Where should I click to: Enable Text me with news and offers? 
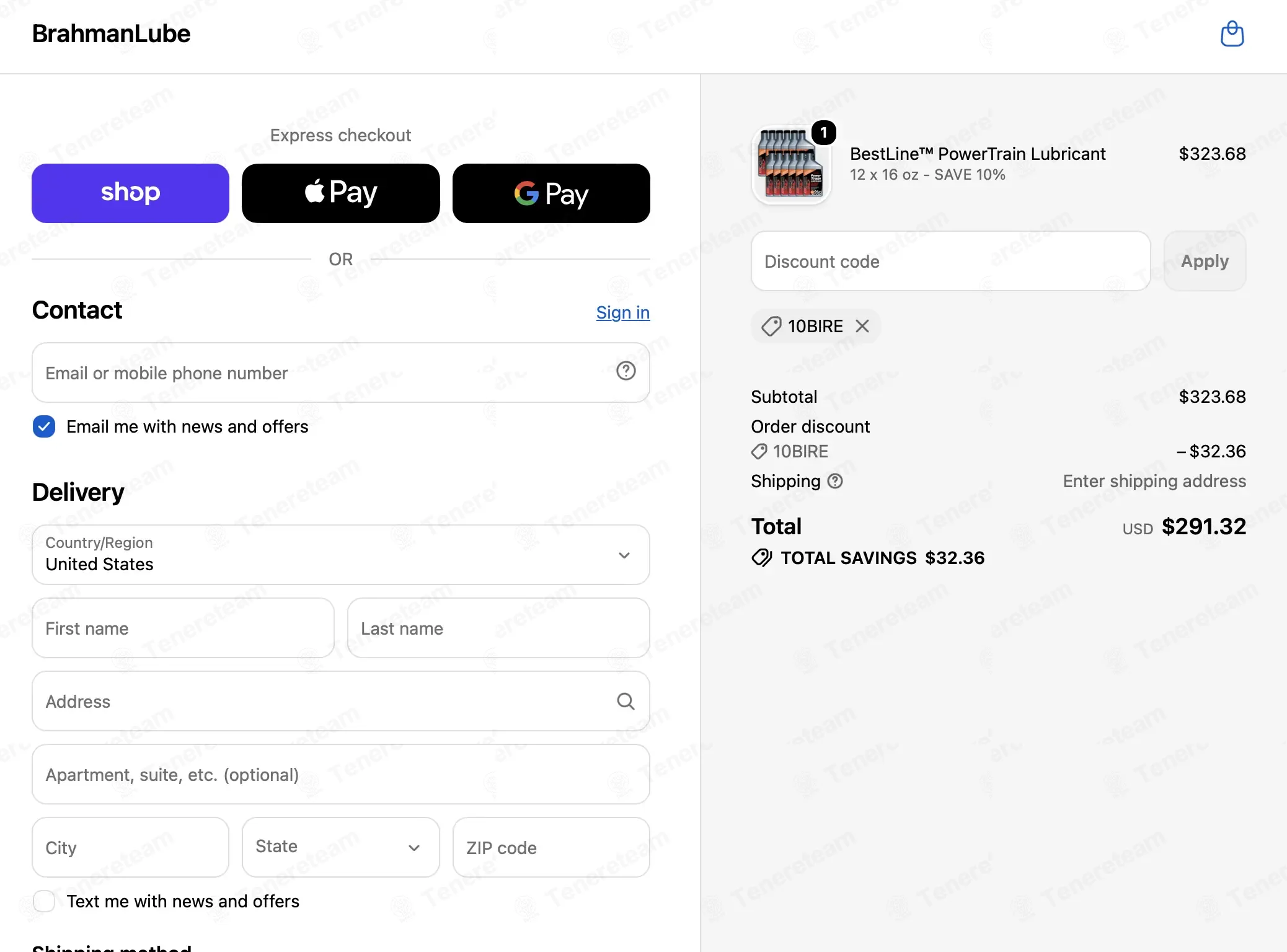click(x=44, y=901)
